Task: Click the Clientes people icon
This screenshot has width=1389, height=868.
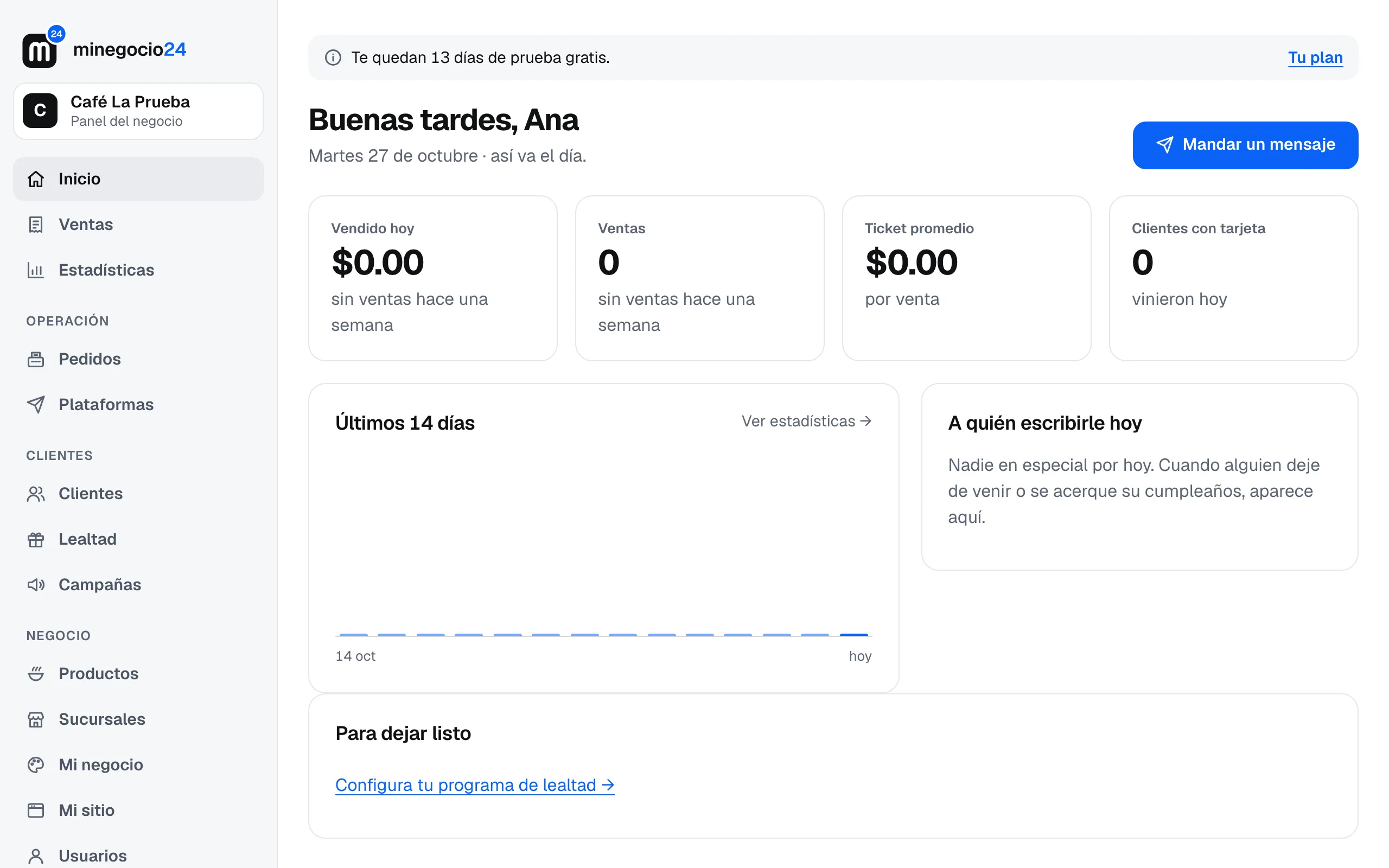Action: click(36, 494)
